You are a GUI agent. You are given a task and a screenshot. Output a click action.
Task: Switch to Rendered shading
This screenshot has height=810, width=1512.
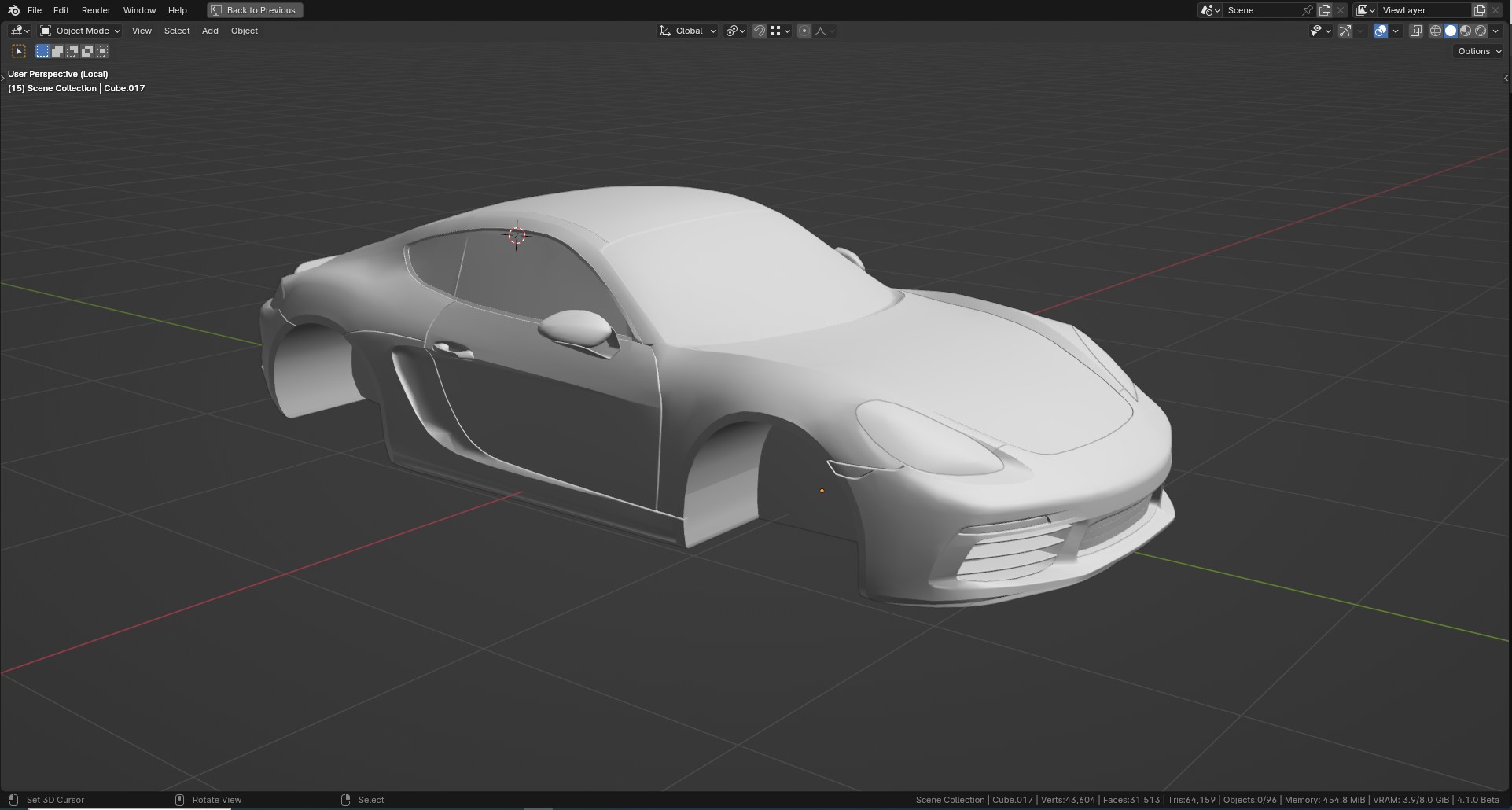pos(1481,31)
